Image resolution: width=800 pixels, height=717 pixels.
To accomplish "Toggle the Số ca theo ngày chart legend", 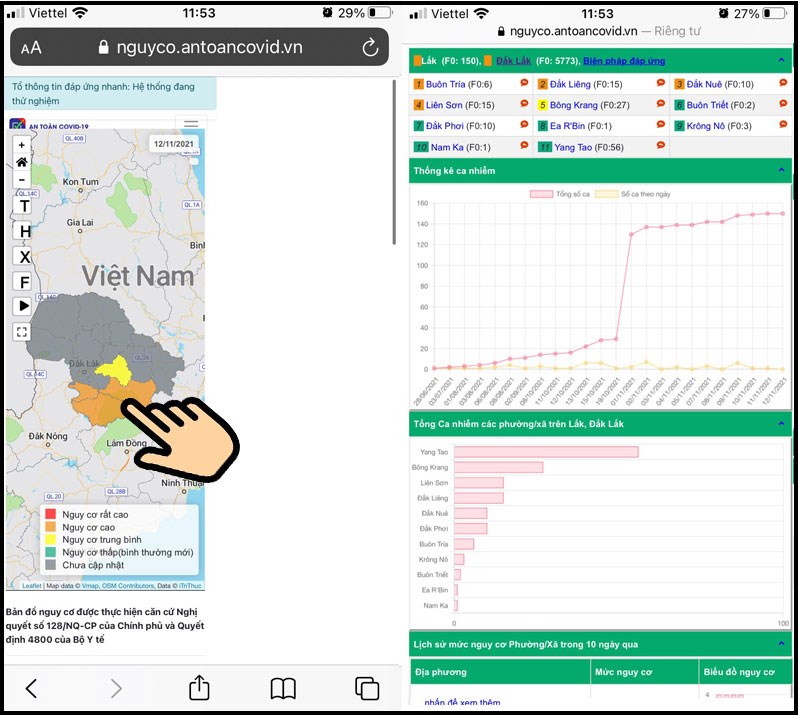I will 633,194.
